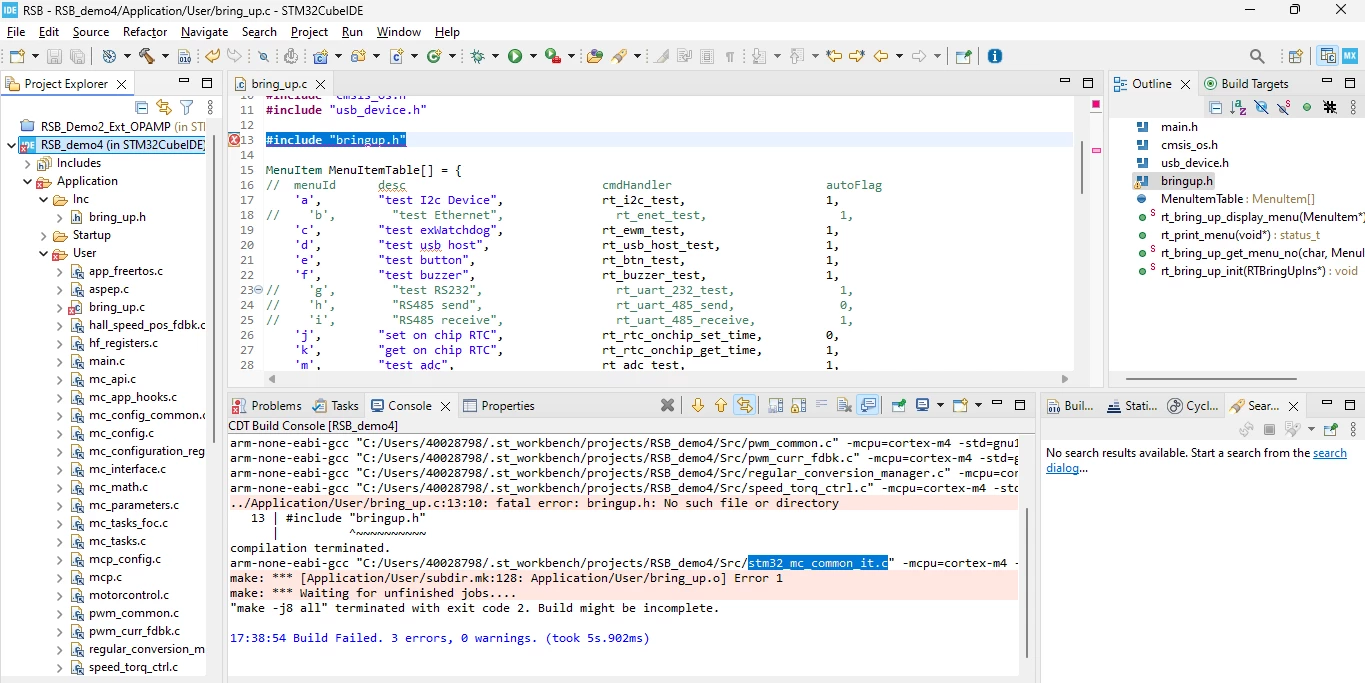This screenshot has height=683, width=1365.
Task: Open the Run button dropdown arrow
Action: 532,56
